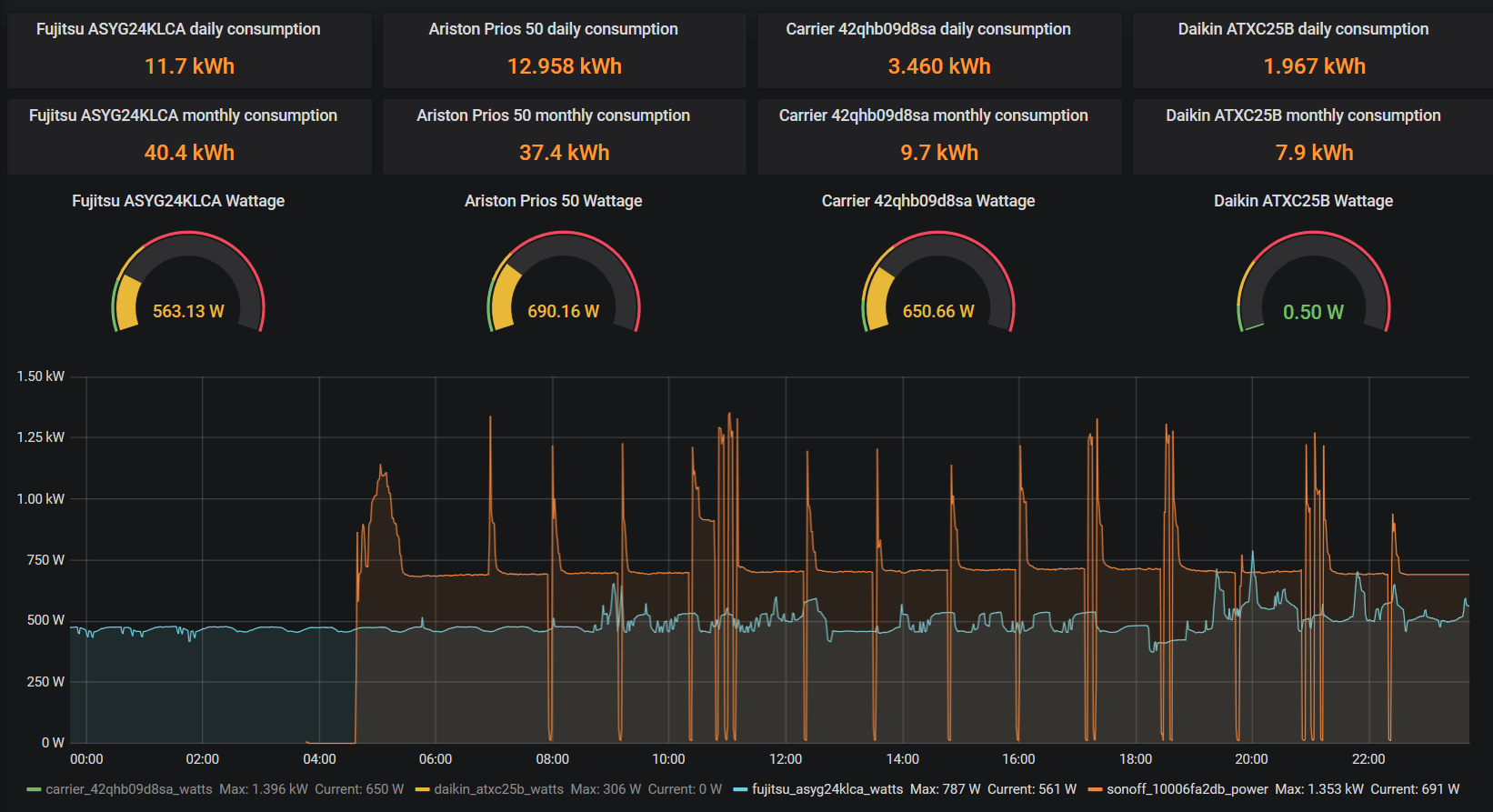The height and width of the screenshot is (812, 1493).
Task: Open color picker for carrier green legend swatch
Action: tap(35, 789)
